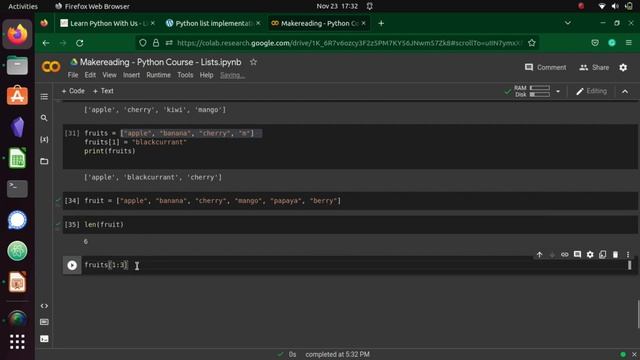640x360 pixels.
Task: Open the Editing mode dropdown
Action: click(591, 91)
